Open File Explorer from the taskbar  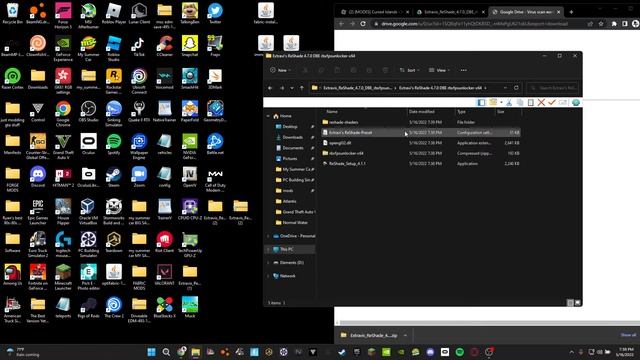(x=196, y=352)
